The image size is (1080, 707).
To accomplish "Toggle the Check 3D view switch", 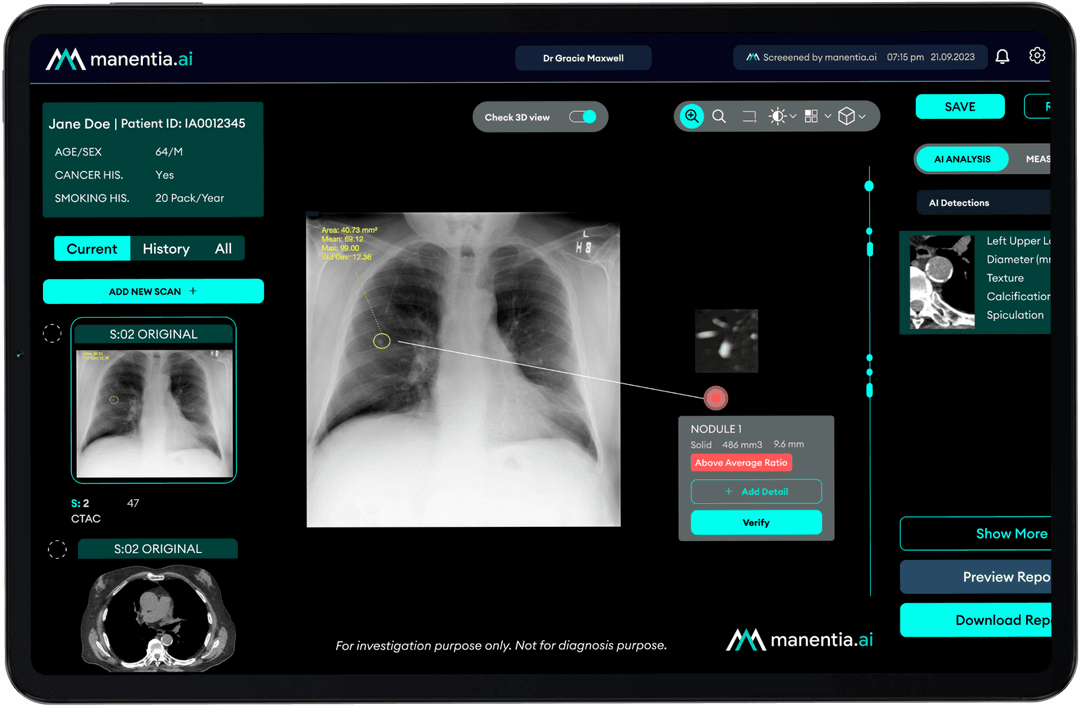I will pos(583,116).
